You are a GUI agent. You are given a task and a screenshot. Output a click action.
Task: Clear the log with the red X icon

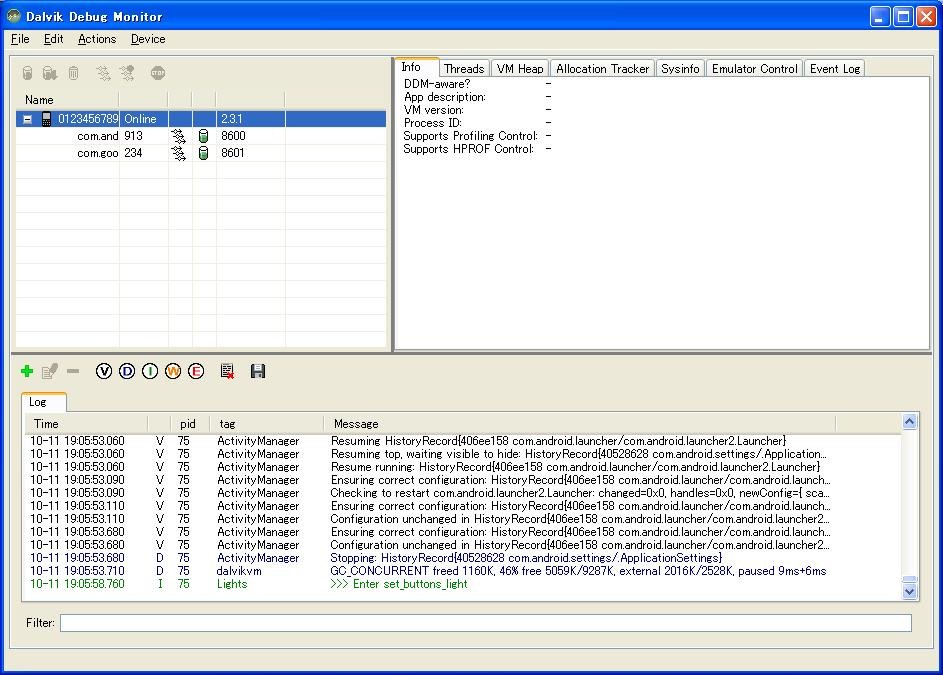tap(227, 371)
